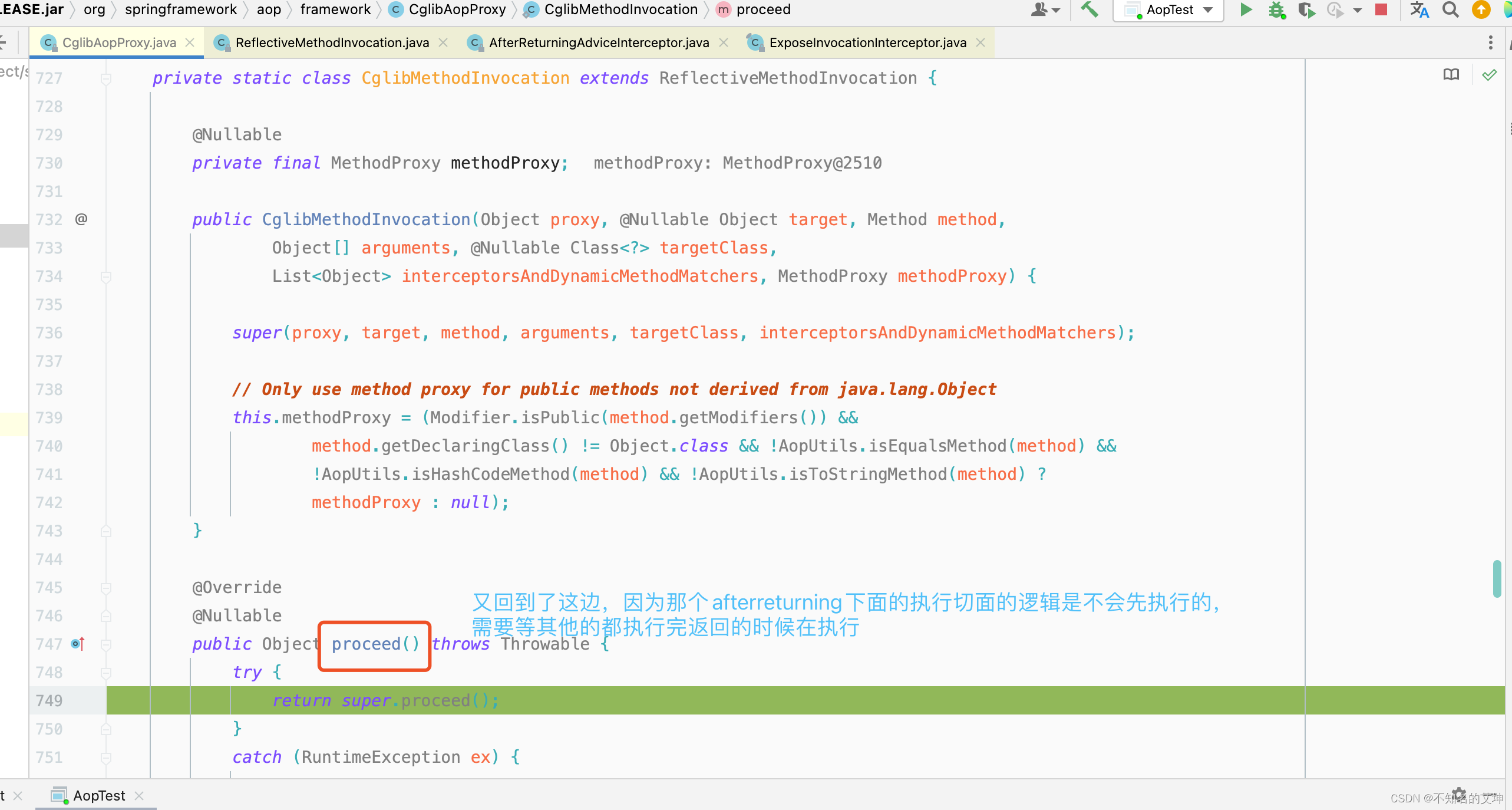
Task: Click the org breadcrumb segment
Action: pyautogui.click(x=94, y=9)
